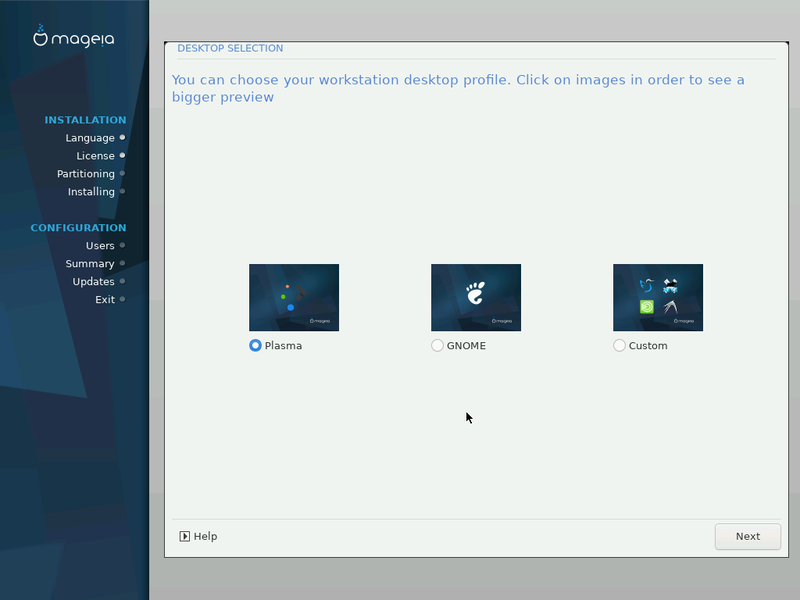This screenshot has width=800, height=600.
Task: Click the INSTALLATION section heading
Action: 85,120
